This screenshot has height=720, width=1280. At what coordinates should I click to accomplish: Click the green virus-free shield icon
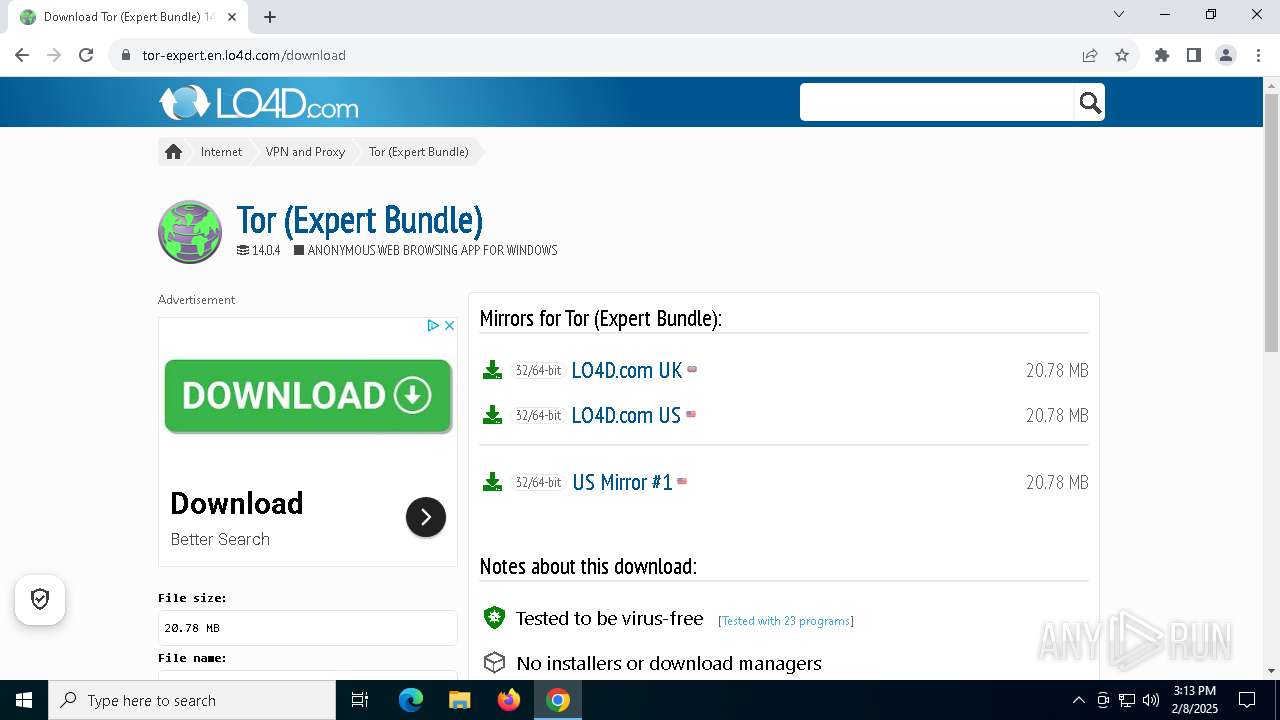click(x=494, y=618)
